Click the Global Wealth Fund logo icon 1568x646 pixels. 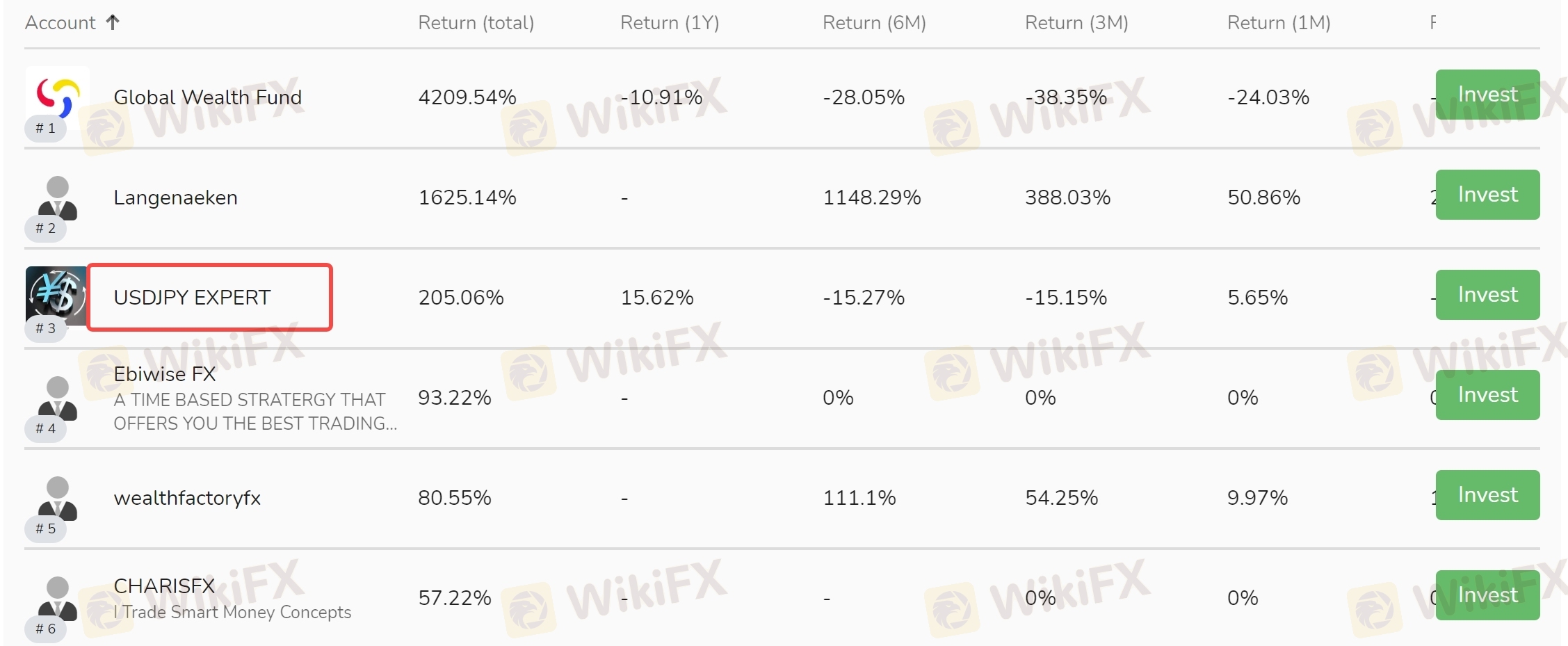pos(58,97)
